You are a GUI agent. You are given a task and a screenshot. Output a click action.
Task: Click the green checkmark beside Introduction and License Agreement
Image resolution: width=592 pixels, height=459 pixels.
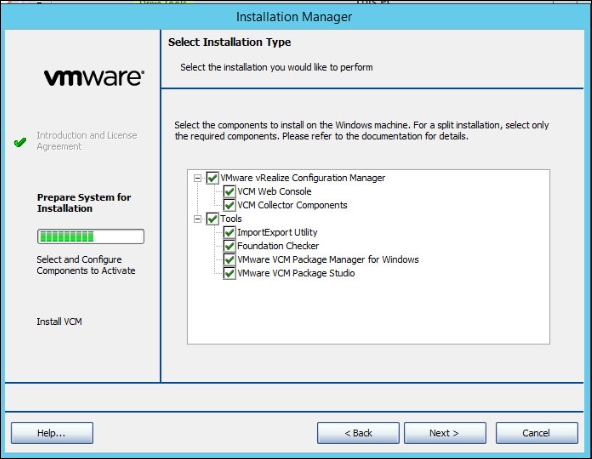click(20, 142)
